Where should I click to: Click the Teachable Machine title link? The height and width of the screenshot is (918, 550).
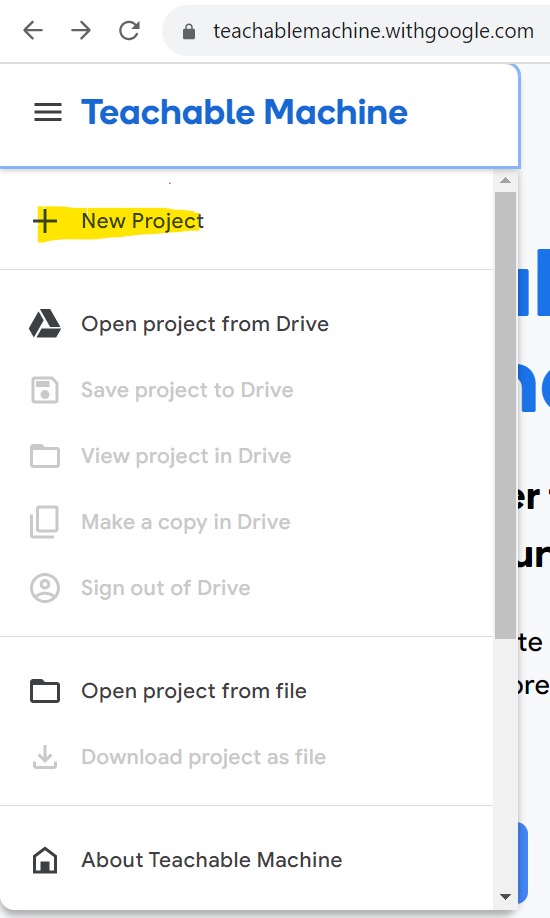pyautogui.click(x=244, y=112)
